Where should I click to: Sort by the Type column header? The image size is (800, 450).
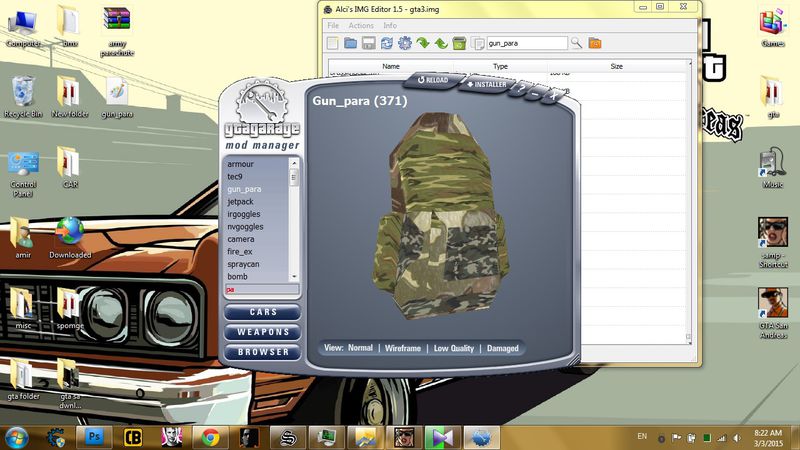pos(500,66)
